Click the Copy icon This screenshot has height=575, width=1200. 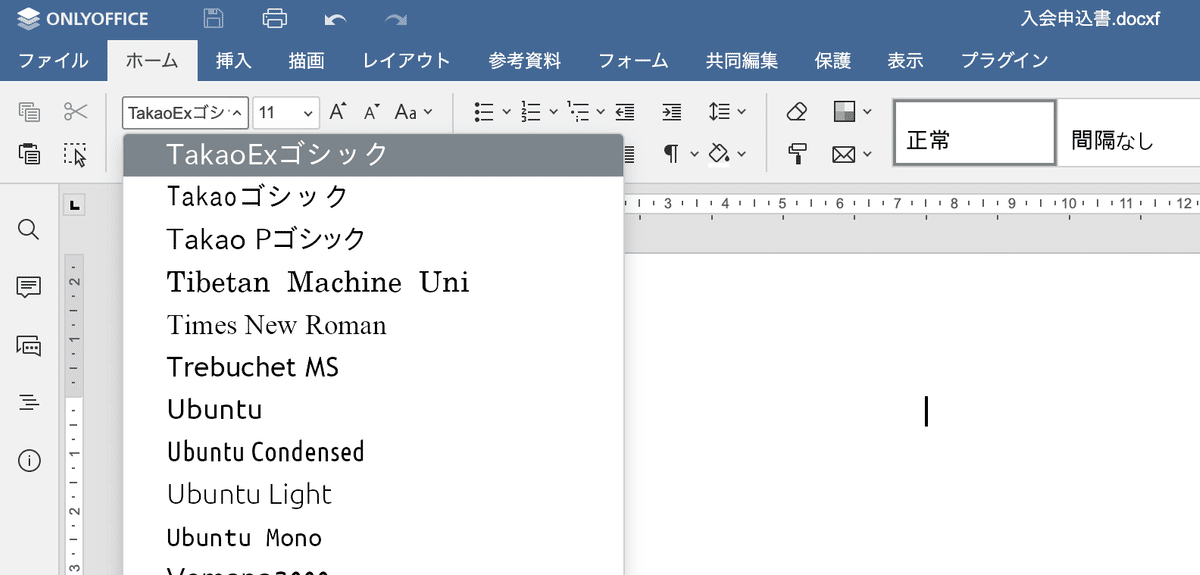pos(29,112)
